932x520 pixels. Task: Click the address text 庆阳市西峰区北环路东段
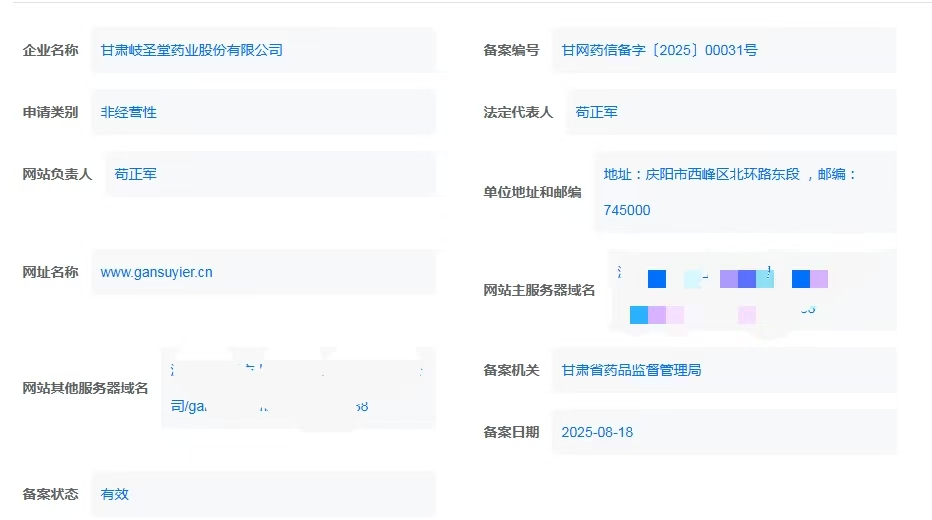click(722, 174)
